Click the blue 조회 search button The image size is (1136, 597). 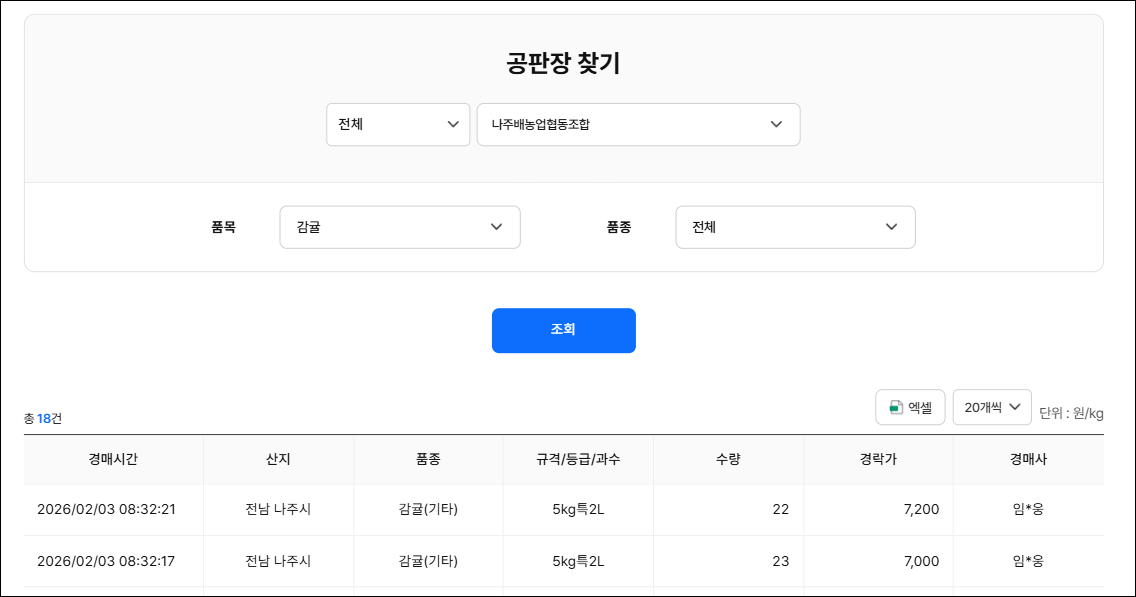(x=564, y=330)
